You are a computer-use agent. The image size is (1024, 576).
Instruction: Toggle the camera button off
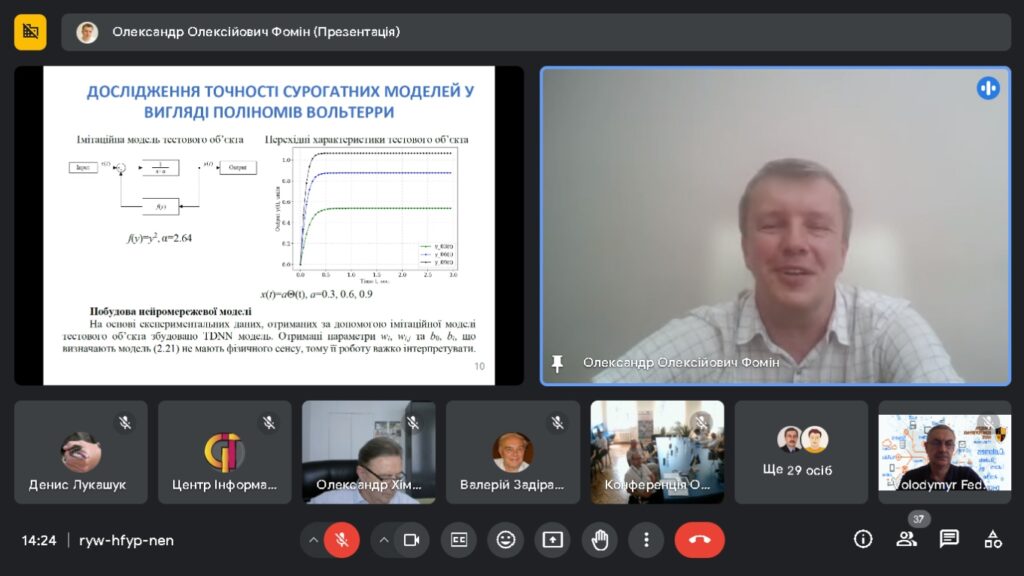(410, 540)
